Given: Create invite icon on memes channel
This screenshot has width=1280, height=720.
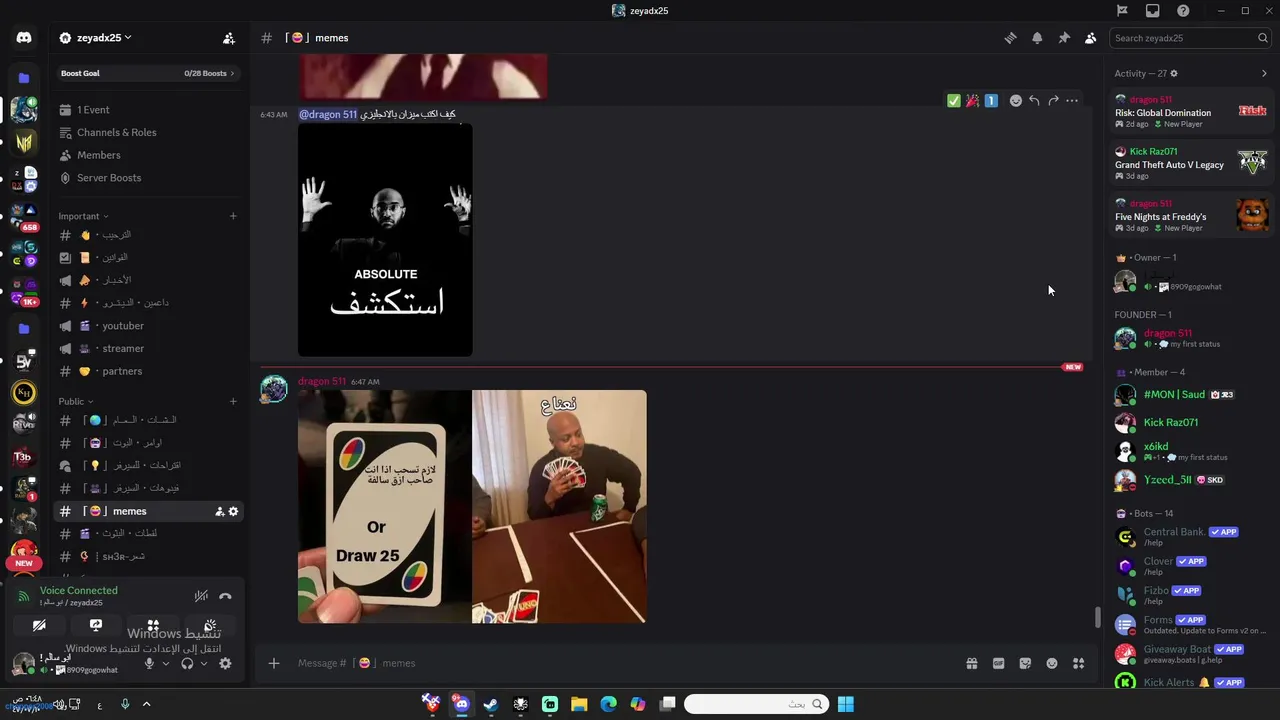Looking at the screenshot, I should click(x=219, y=511).
